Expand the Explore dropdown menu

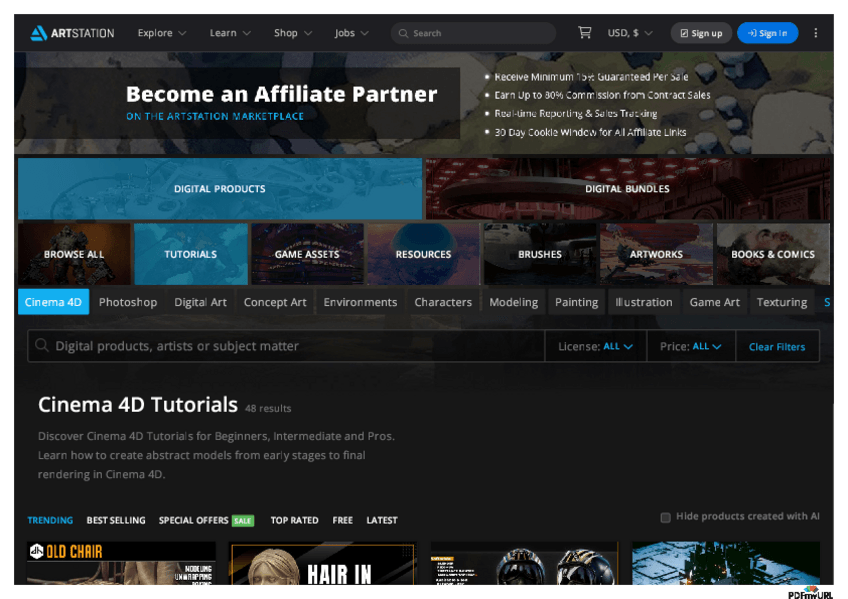pyautogui.click(x=161, y=33)
